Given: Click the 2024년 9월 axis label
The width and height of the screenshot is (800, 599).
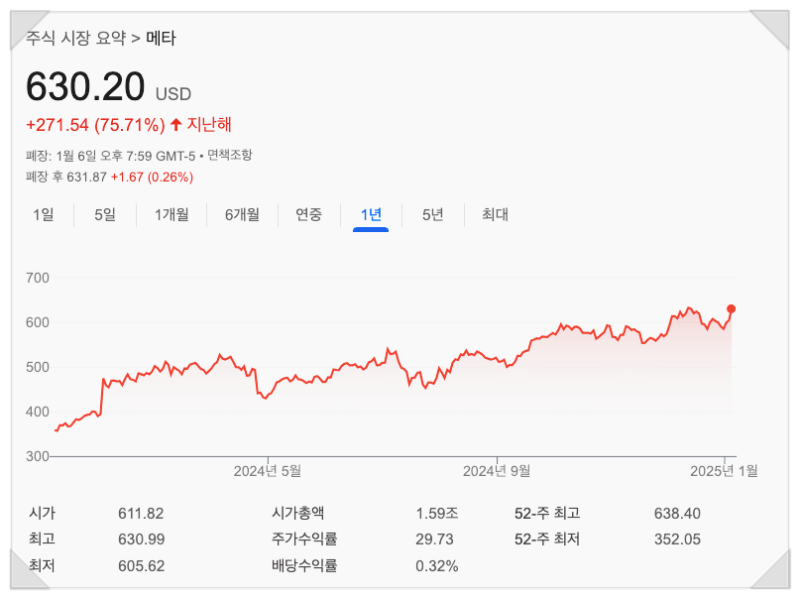Looking at the screenshot, I should pyautogui.click(x=496, y=471).
